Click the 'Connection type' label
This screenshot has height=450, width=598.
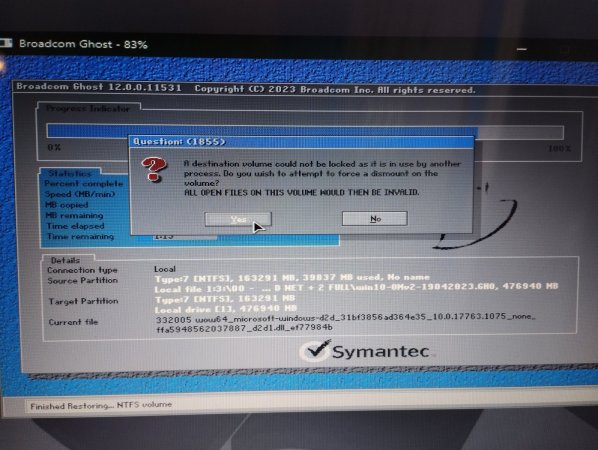(82, 270)
